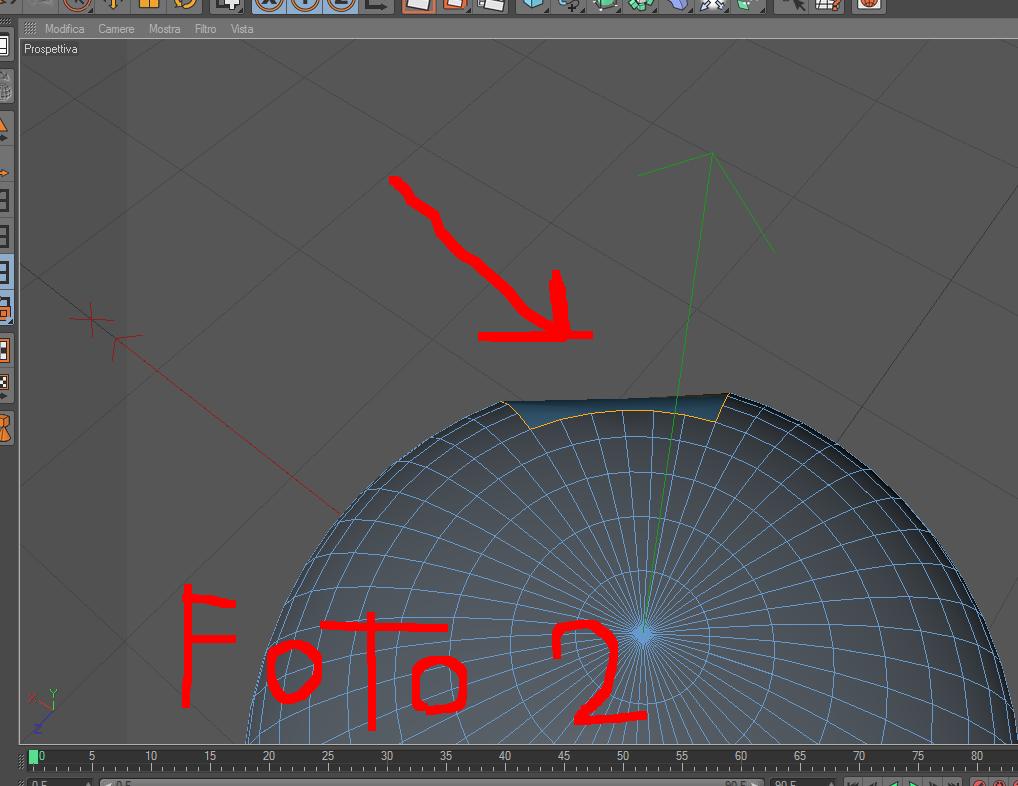
Task: Select the Rotate tool icon
Action: (x=185, y=5)
